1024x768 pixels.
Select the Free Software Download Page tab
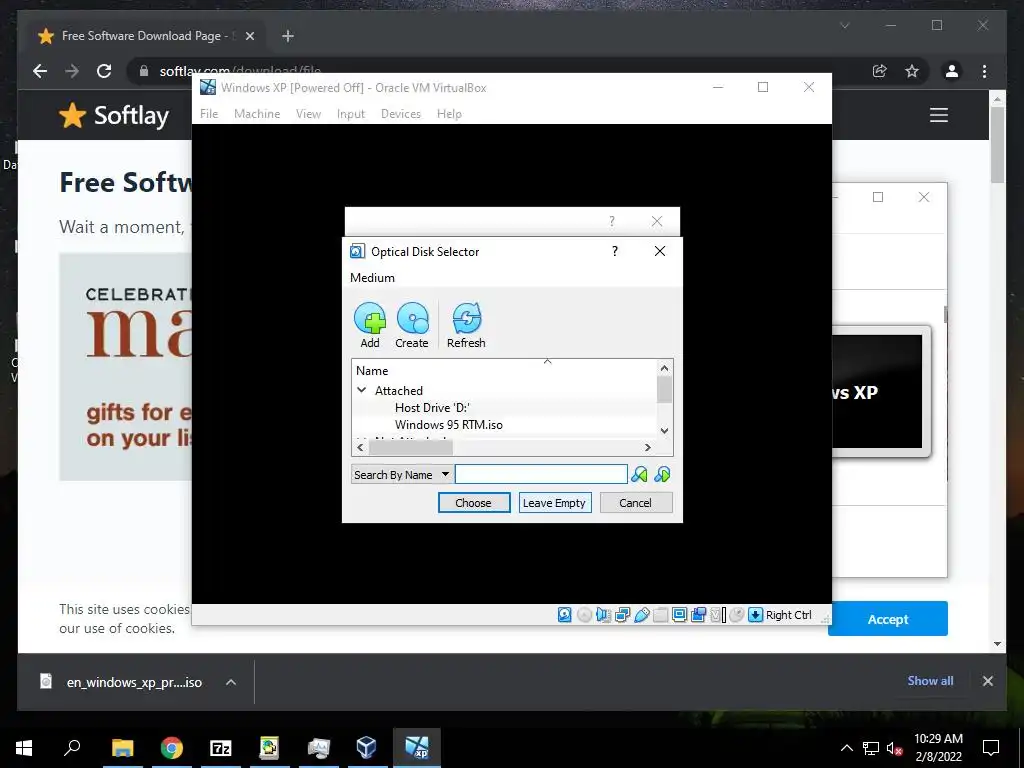146,36
